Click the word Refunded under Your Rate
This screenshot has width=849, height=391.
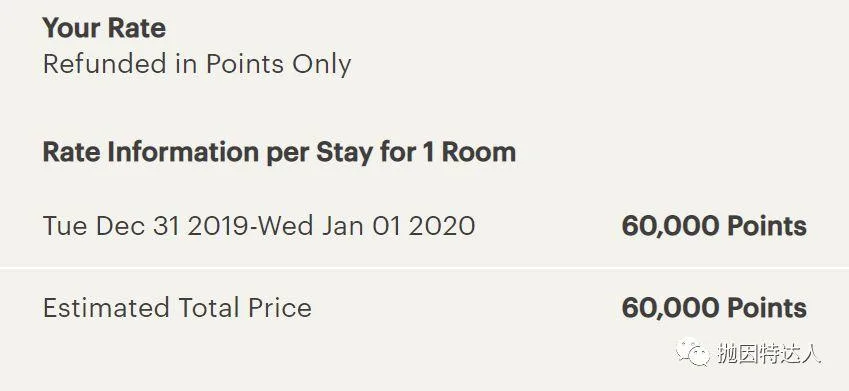click(105, 64)
